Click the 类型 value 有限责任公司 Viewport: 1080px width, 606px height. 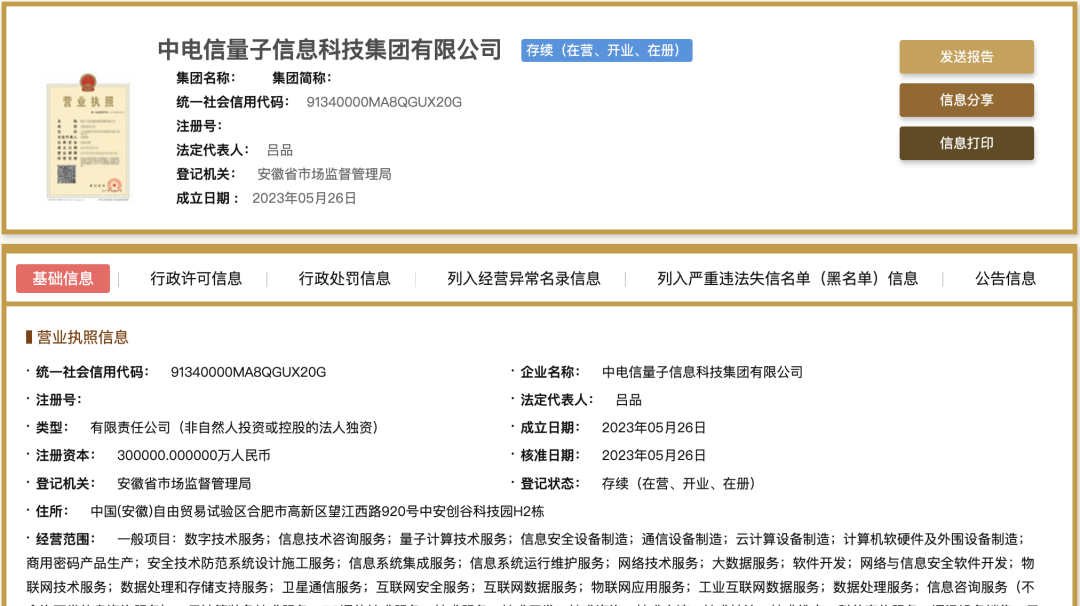[x=234, y=427]
